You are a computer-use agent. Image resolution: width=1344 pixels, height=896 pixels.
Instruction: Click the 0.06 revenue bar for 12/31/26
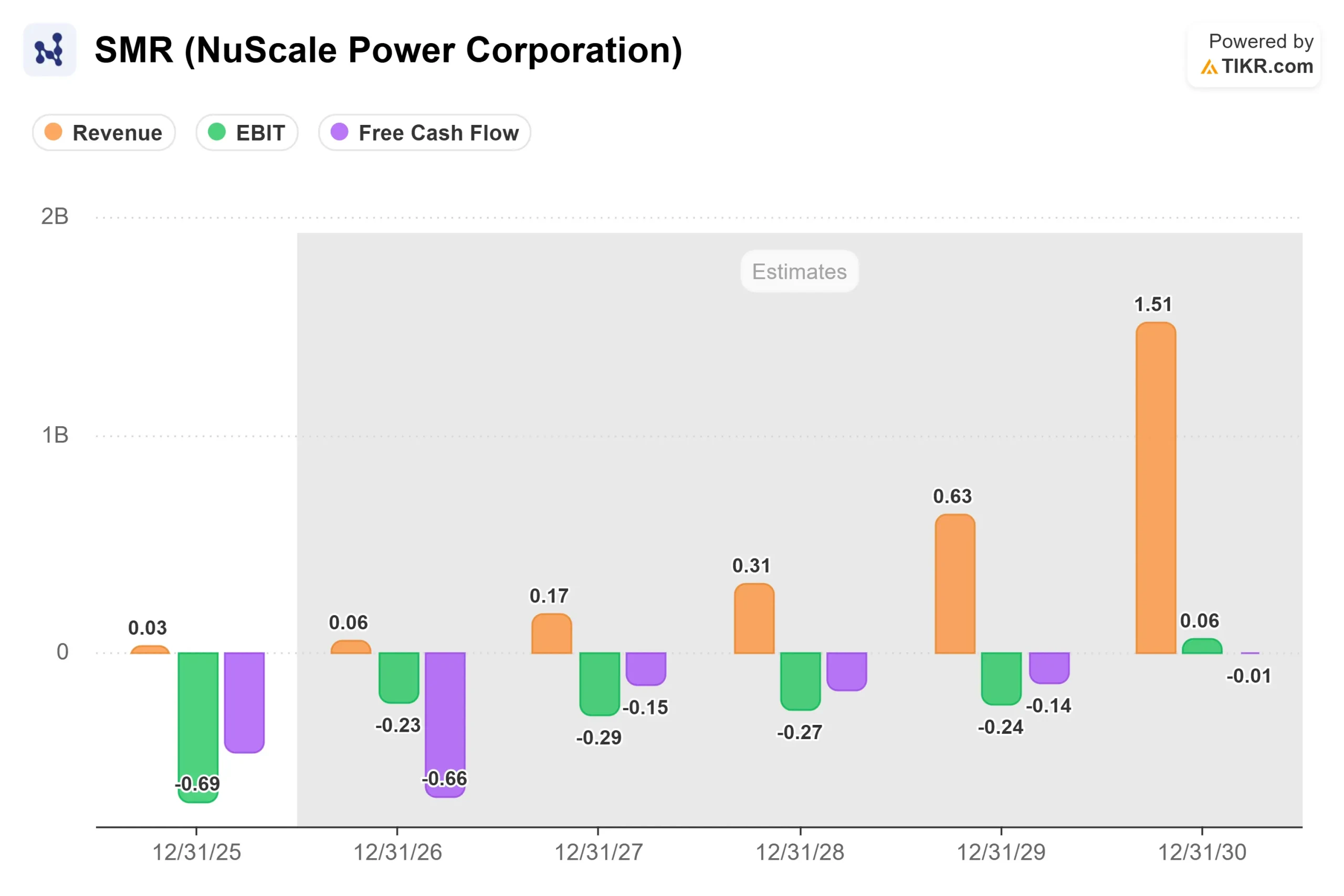coord(351,646)
